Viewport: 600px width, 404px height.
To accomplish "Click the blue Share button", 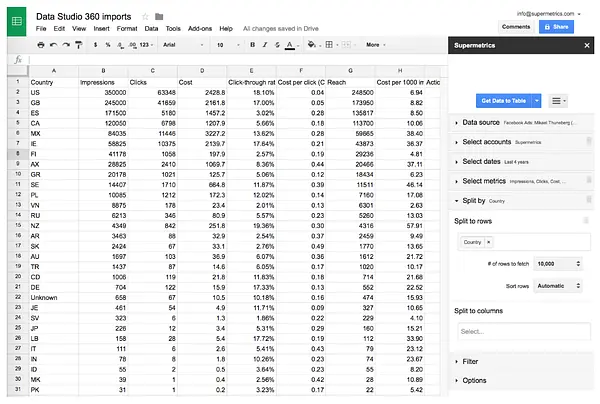I will tap(556, 27).
